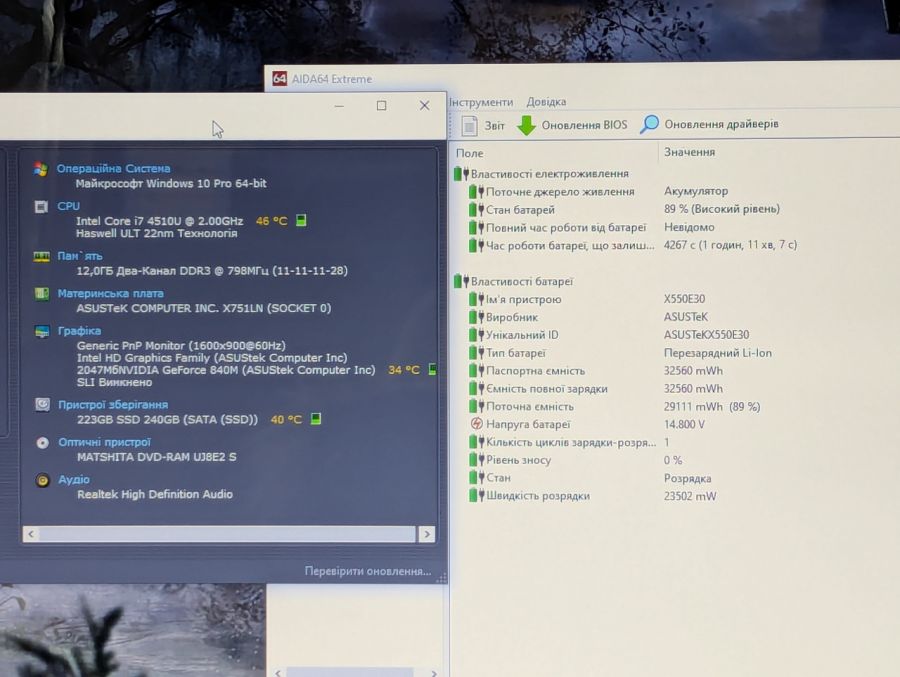Click the horizontal scrollbar track in summary panel
The image size is (900, 677).
(x=227, y=535)
